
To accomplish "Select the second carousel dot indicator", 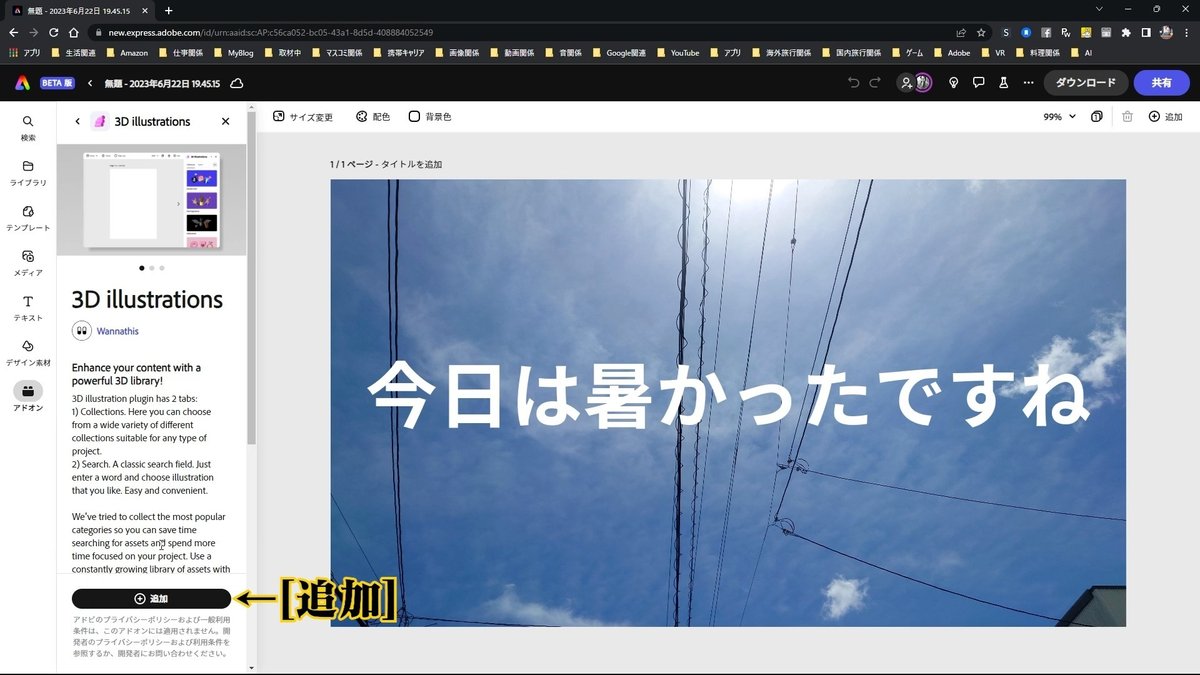I will pos(151,268).
